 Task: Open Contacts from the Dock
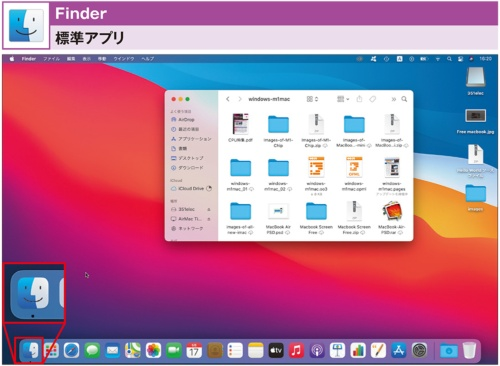point(215,350)
